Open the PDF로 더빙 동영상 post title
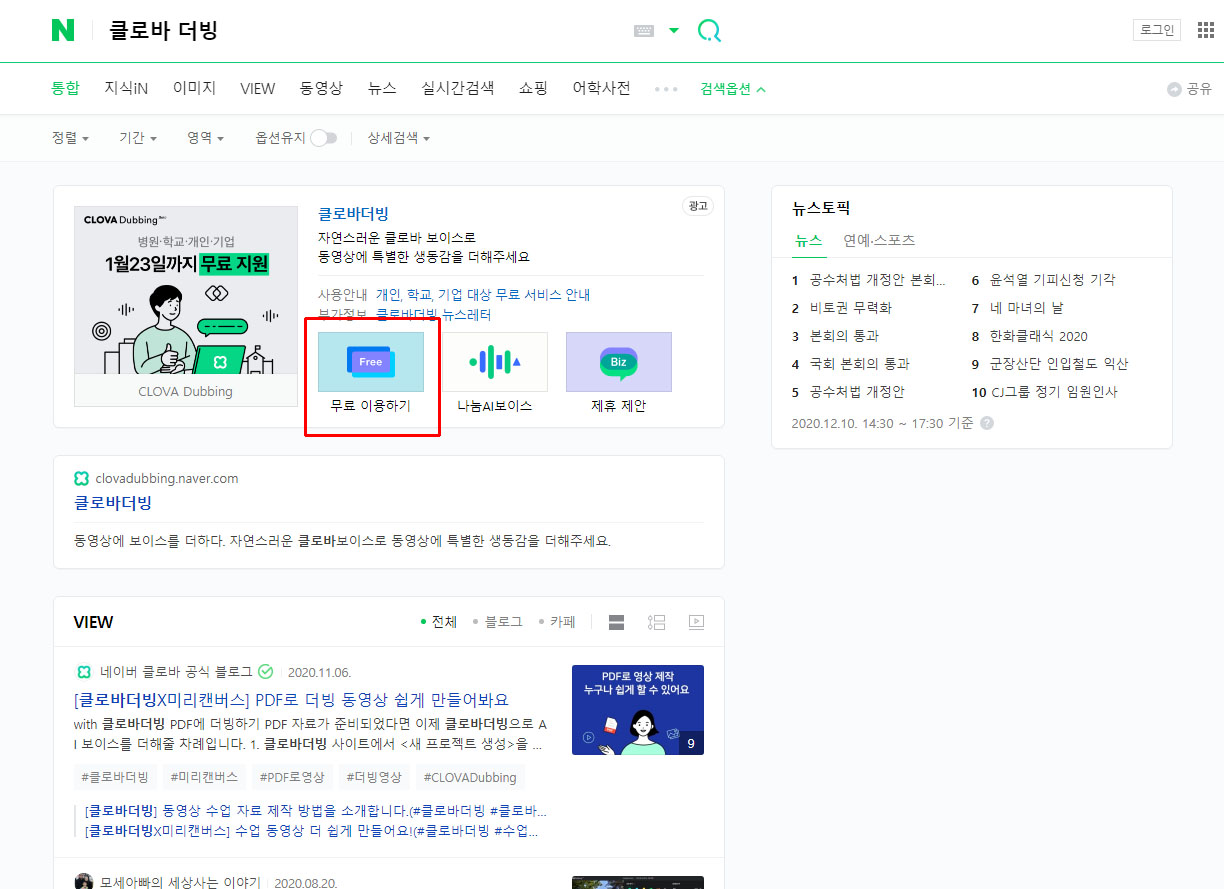Image resolution: width=1224 pixels, height=889 pixels. [x=291, y=699]
